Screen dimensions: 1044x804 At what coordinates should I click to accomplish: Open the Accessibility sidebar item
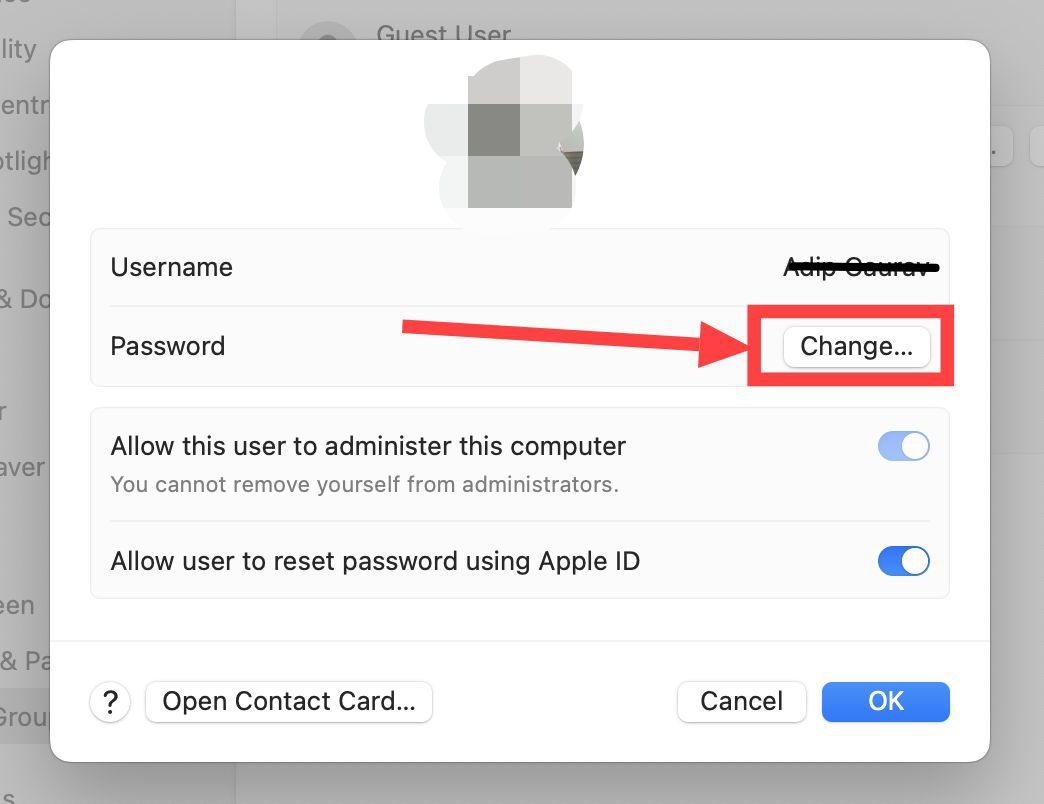click(x=18, y=49)
